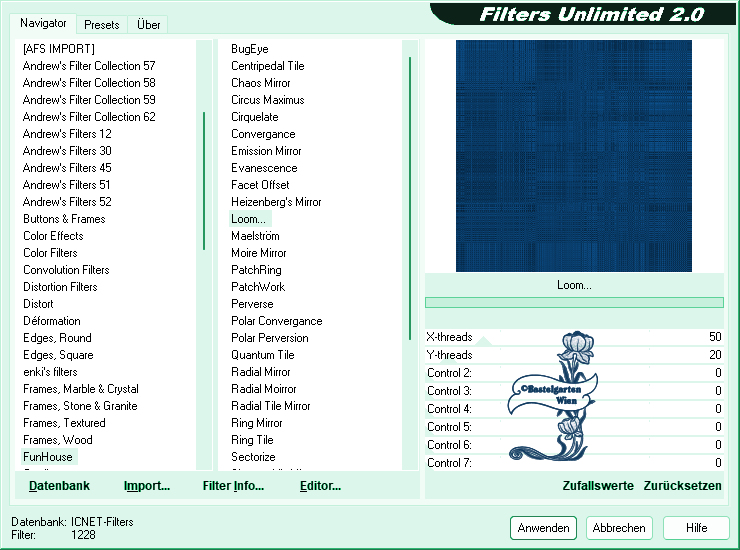740x550 pixels.
Task: Select Frames, Textured category
Action: (x=64, y=423)
